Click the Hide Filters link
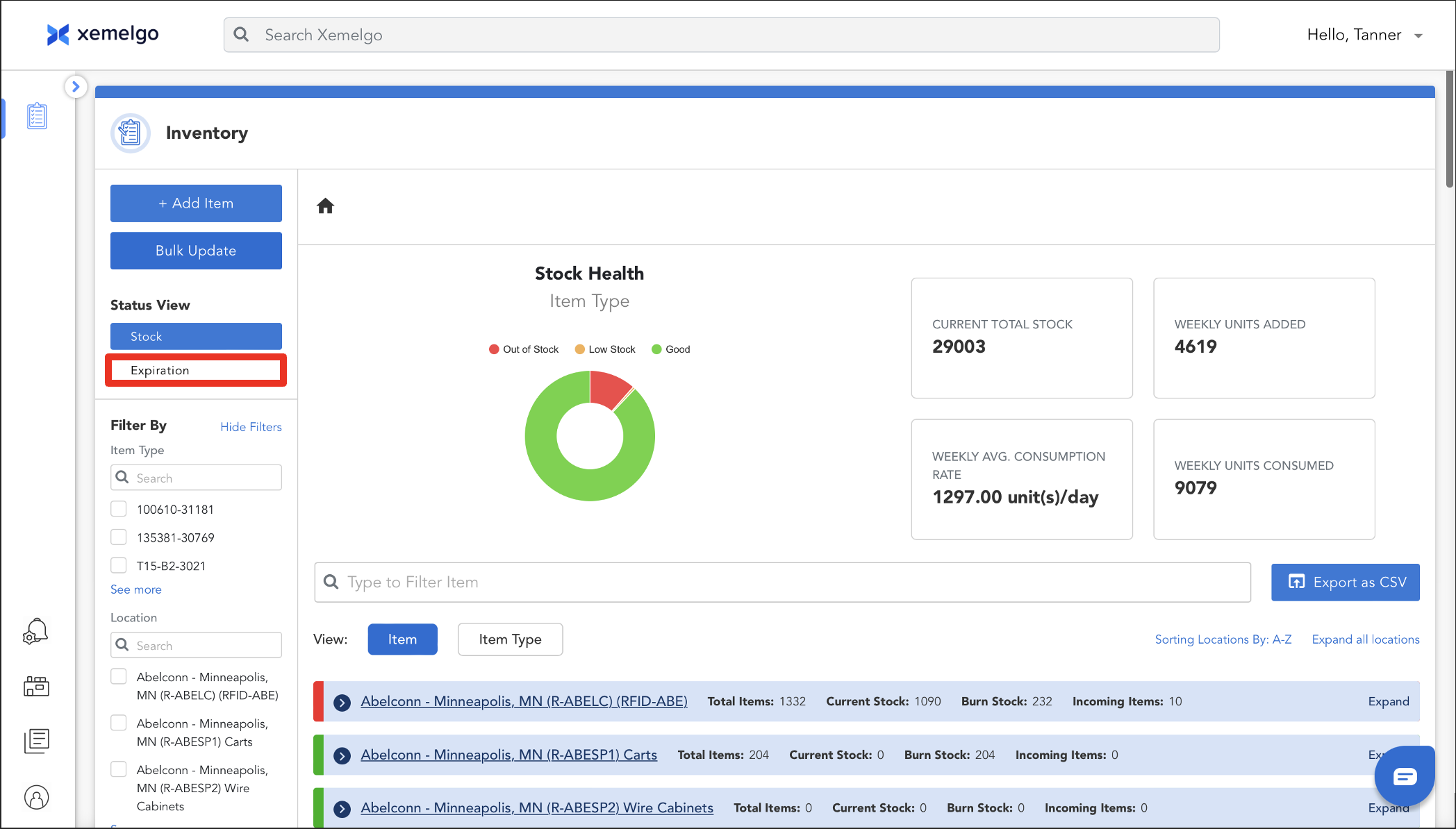The image size is (1456, 829). click(251, 426)
